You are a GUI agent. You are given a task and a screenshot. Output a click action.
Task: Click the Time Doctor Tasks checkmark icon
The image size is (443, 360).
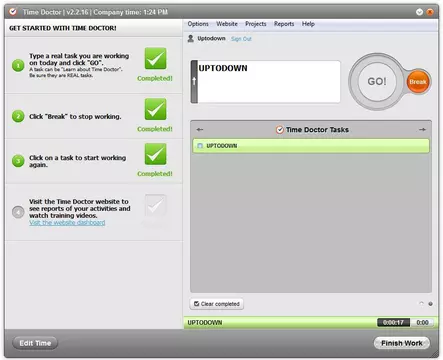pyautogui.click(x=280, y=130)
